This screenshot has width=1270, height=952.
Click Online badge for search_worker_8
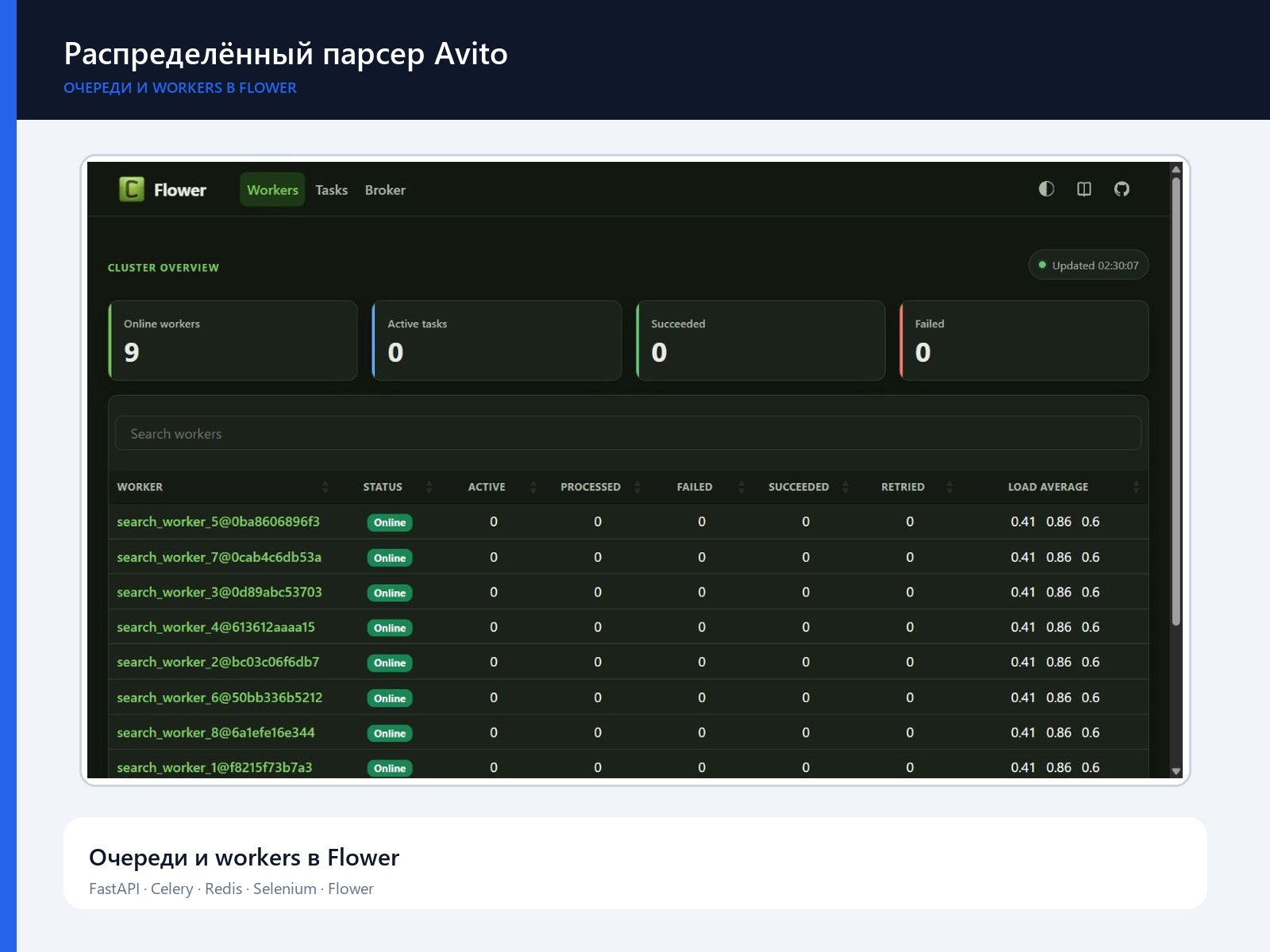click(x=390, y=734)
